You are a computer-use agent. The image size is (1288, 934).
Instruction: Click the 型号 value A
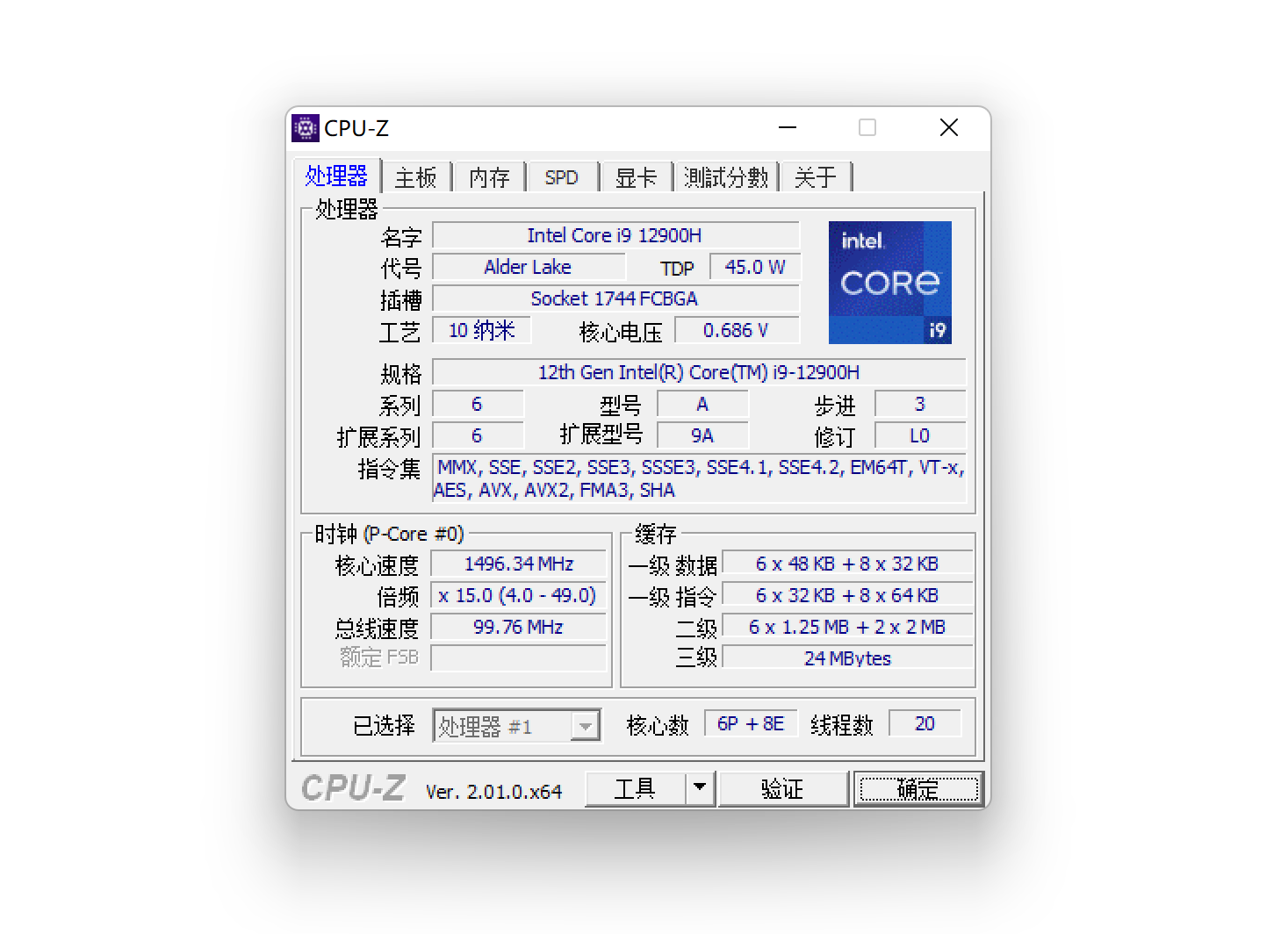[702, 404]
